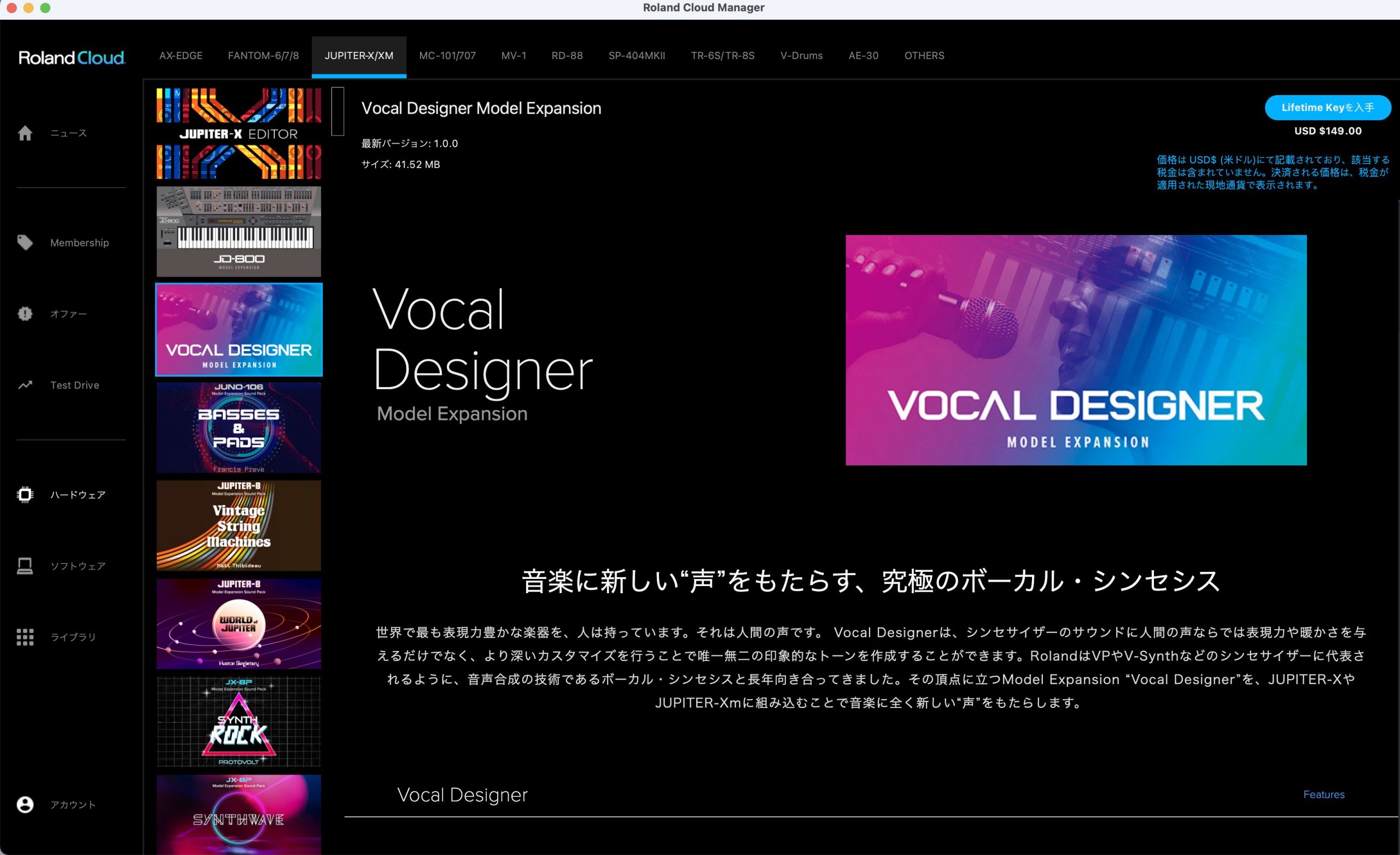Switch to the MV-1 tab
The image size is (1400, 855).
pyautogui.click(x=514, y=56)
